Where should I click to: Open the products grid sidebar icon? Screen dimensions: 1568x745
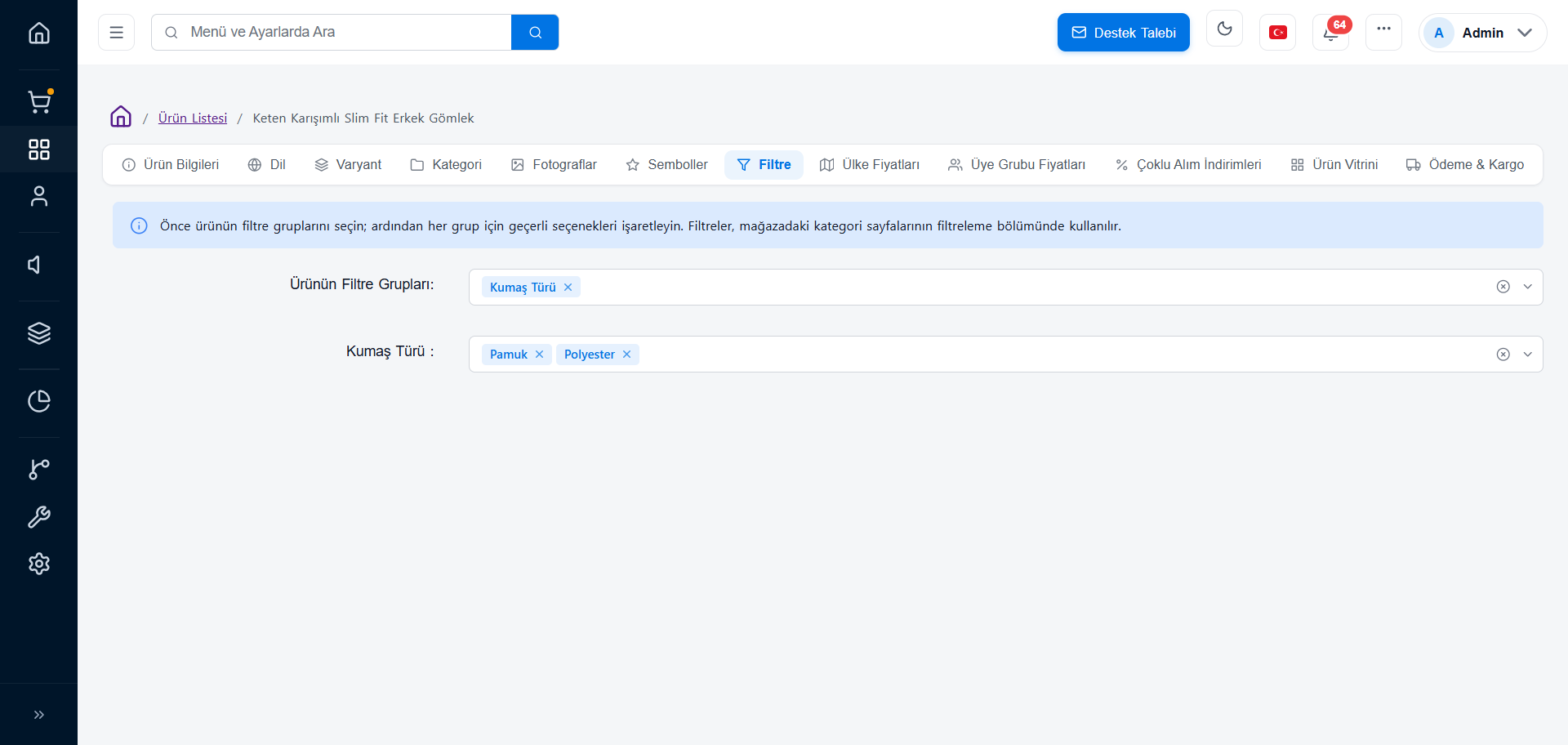[38, 149]
